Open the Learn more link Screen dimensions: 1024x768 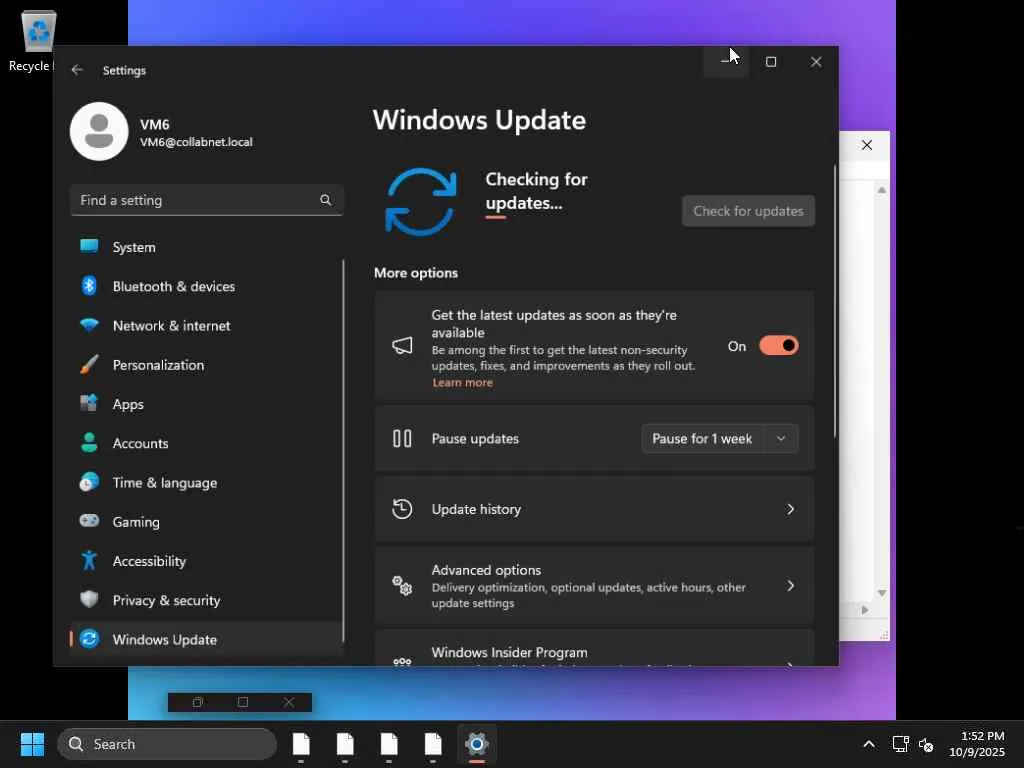click(462, 383)
